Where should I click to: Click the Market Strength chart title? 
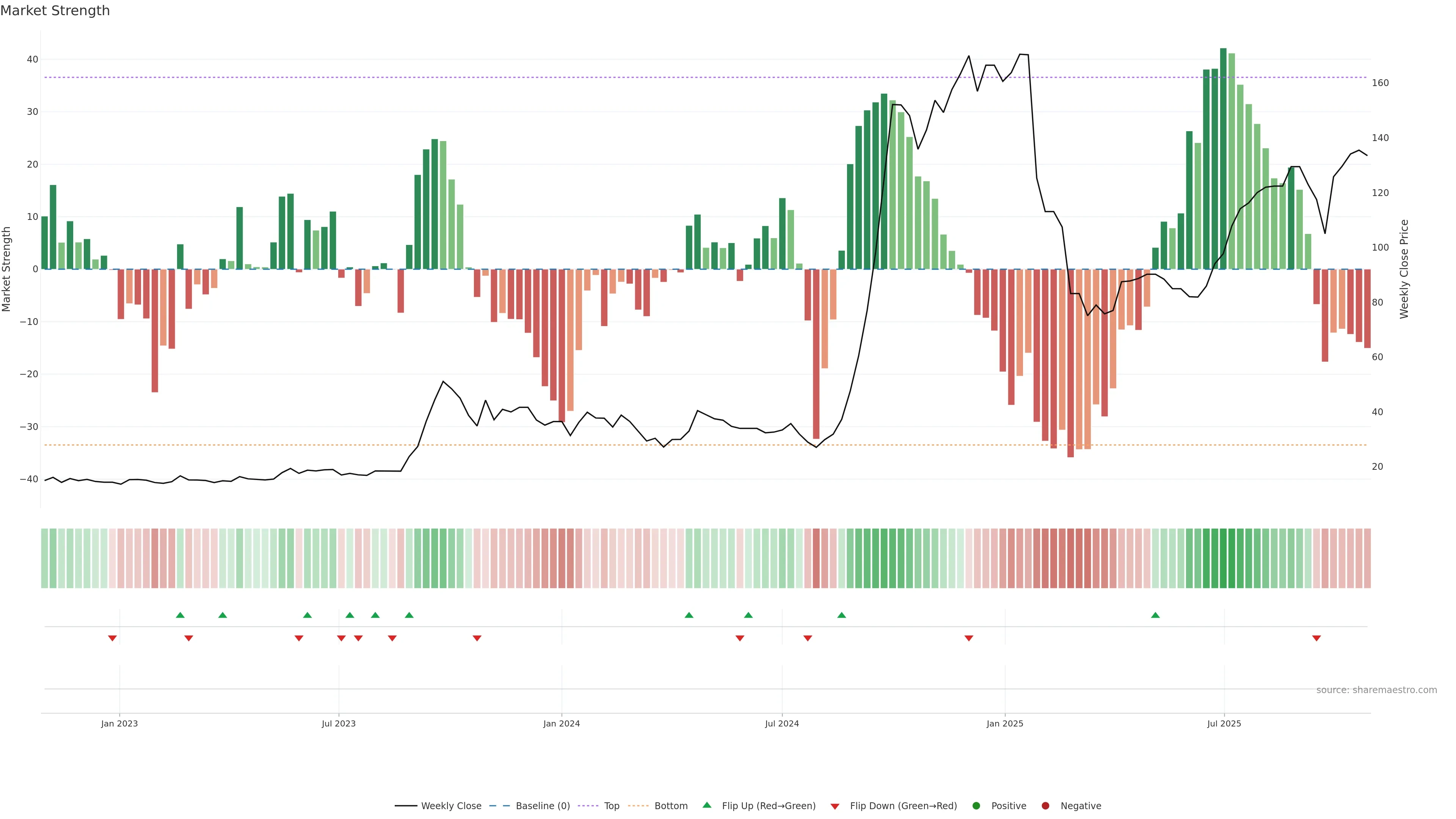point(55,11)
